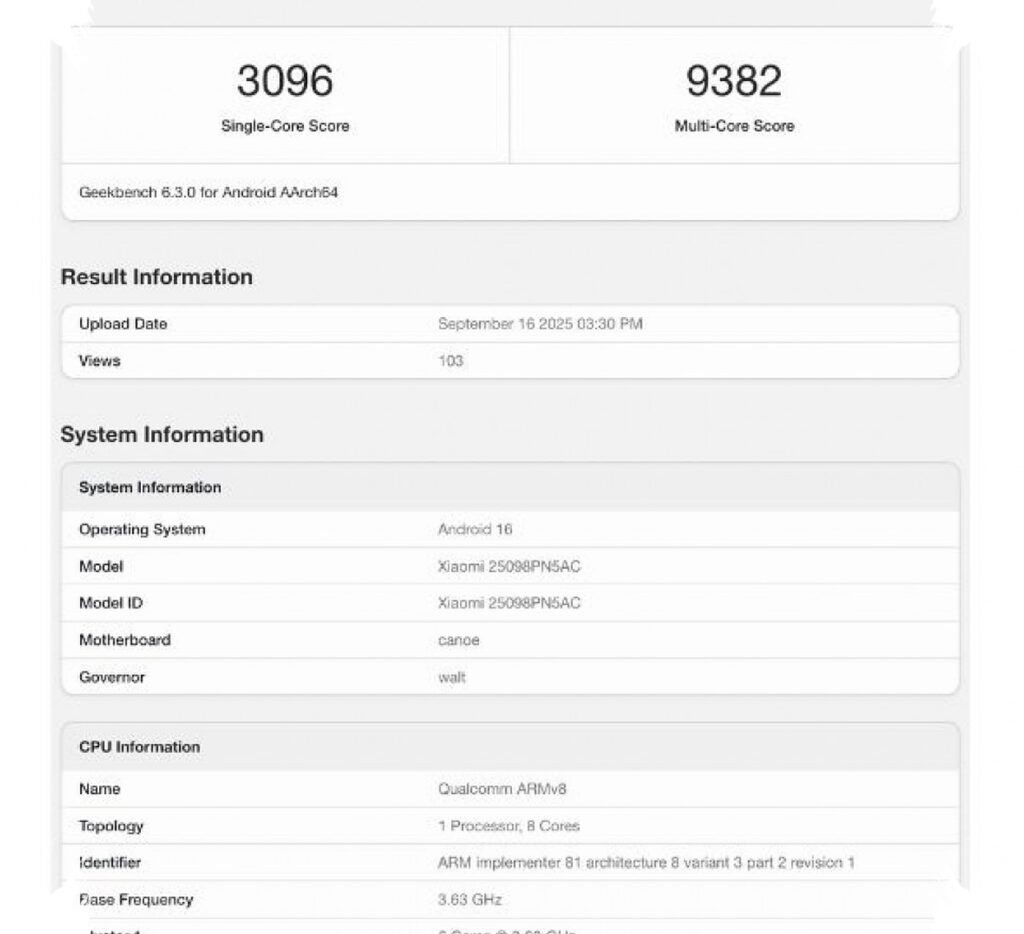Viewport: 1024px width, 934px height.
Task: Click Geekbench 6.3.0 for Android AArch64 text
Action: (x=208, y=193)
